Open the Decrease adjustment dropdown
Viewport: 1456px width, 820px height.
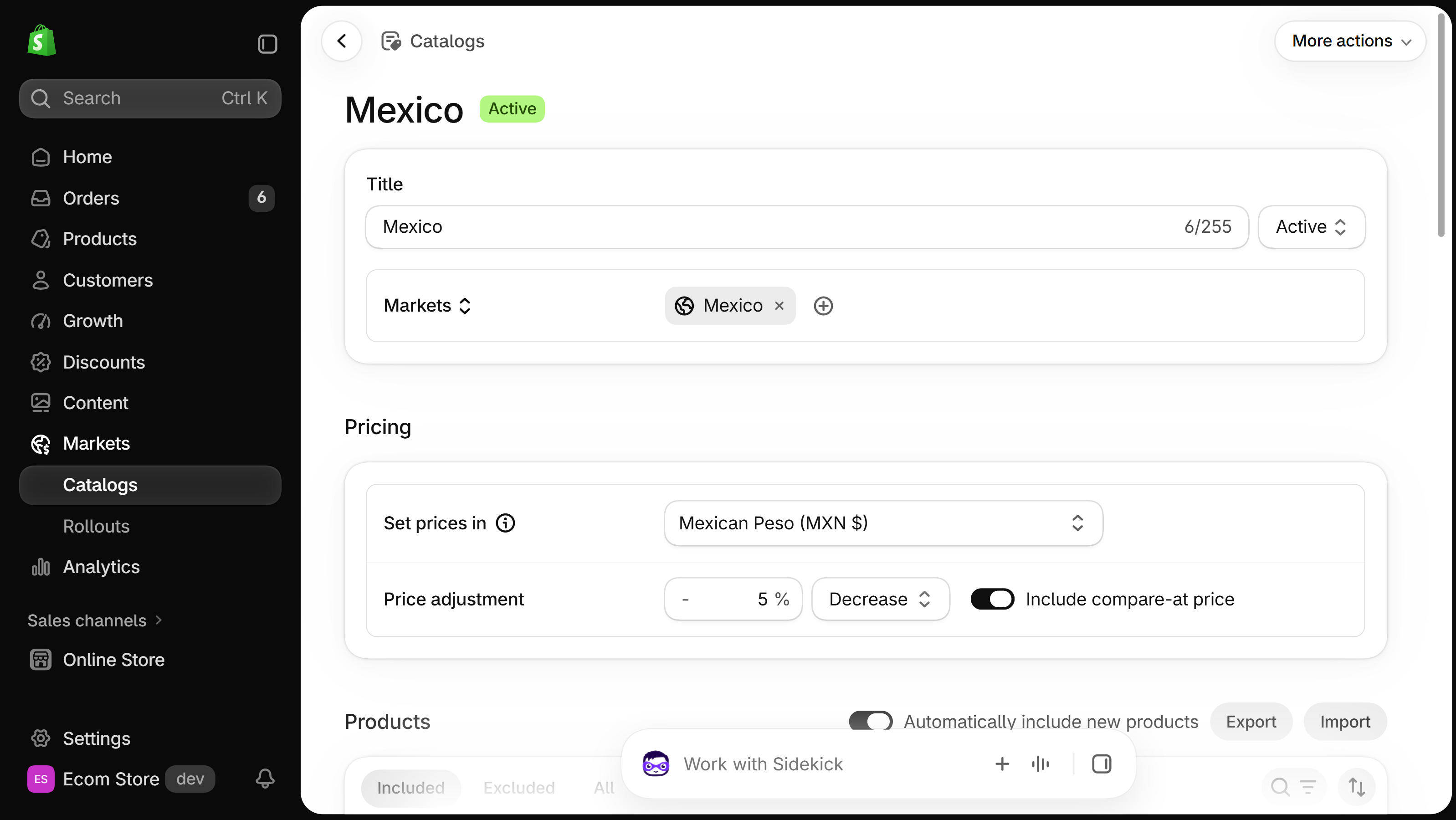tap(881, 599)
